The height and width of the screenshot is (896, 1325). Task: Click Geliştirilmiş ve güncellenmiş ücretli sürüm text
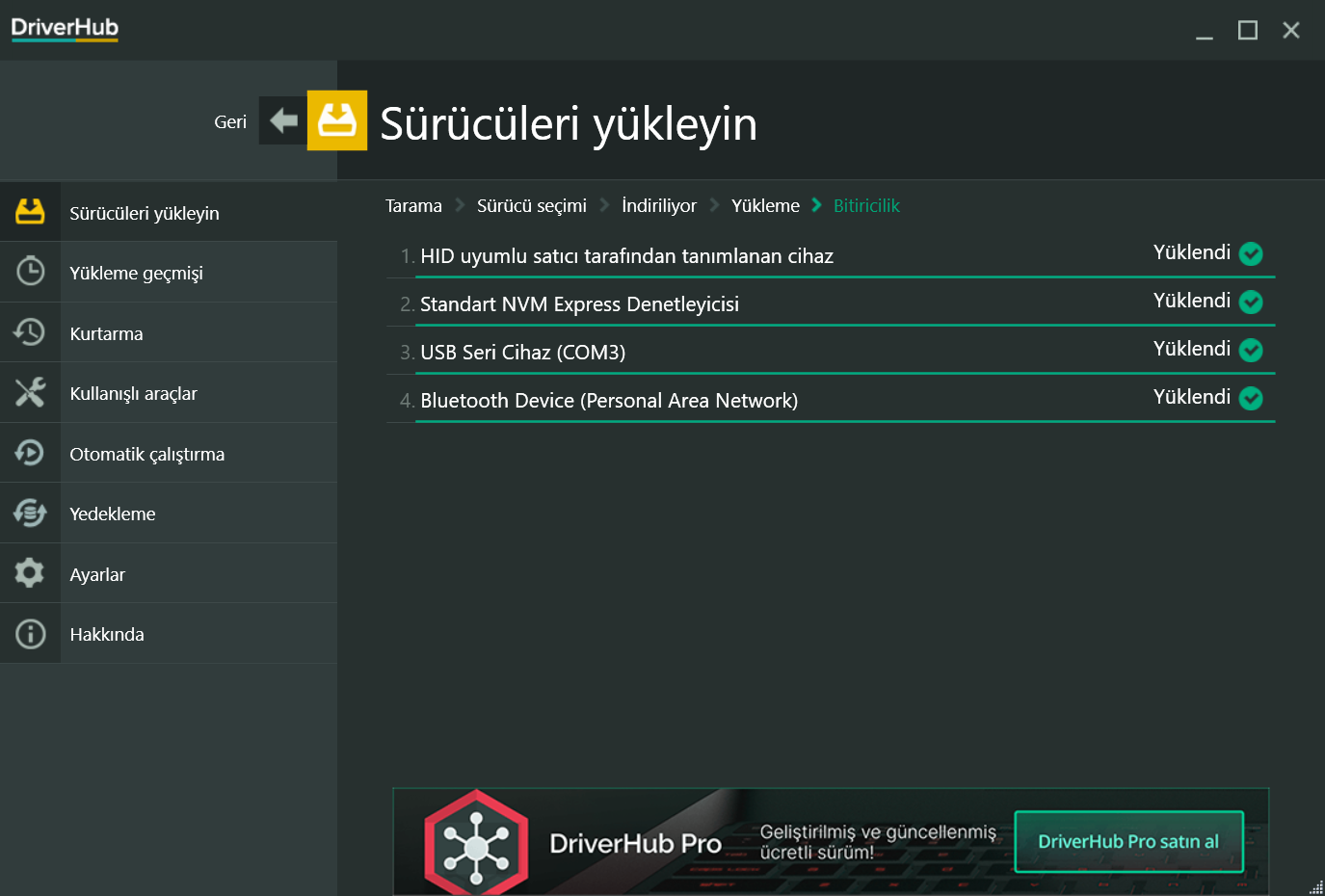pos(878,842)
